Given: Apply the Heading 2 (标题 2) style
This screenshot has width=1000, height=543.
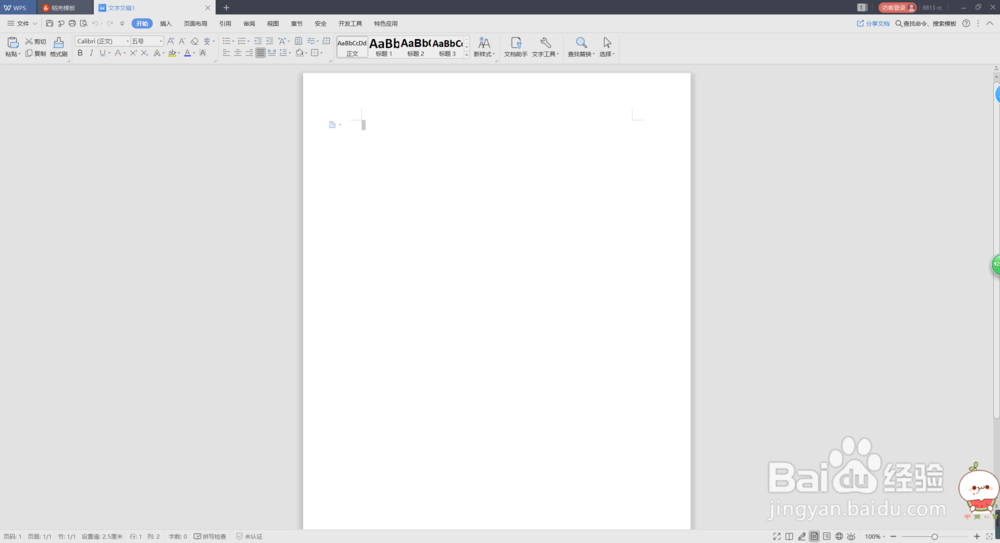Looking at the screenshot, I should point(416,47).
